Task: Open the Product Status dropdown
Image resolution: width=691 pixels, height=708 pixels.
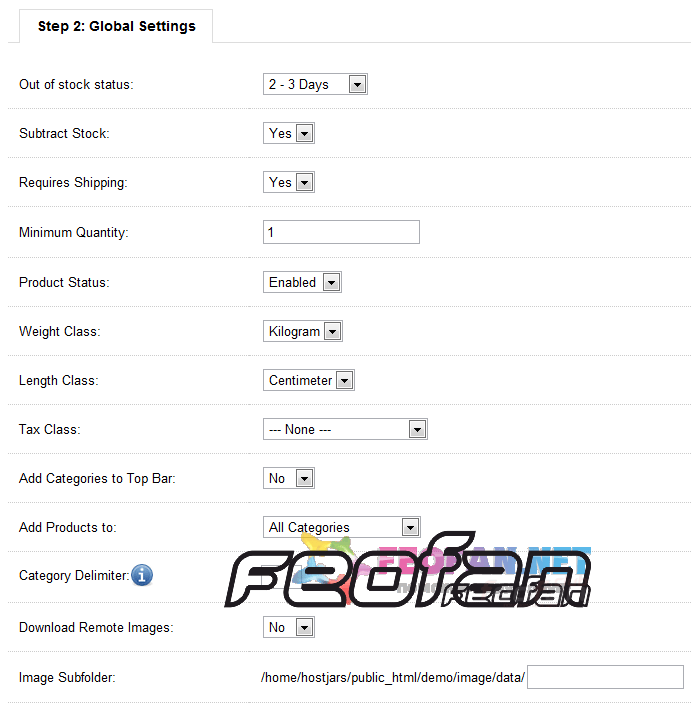Action: click(302, 282)
